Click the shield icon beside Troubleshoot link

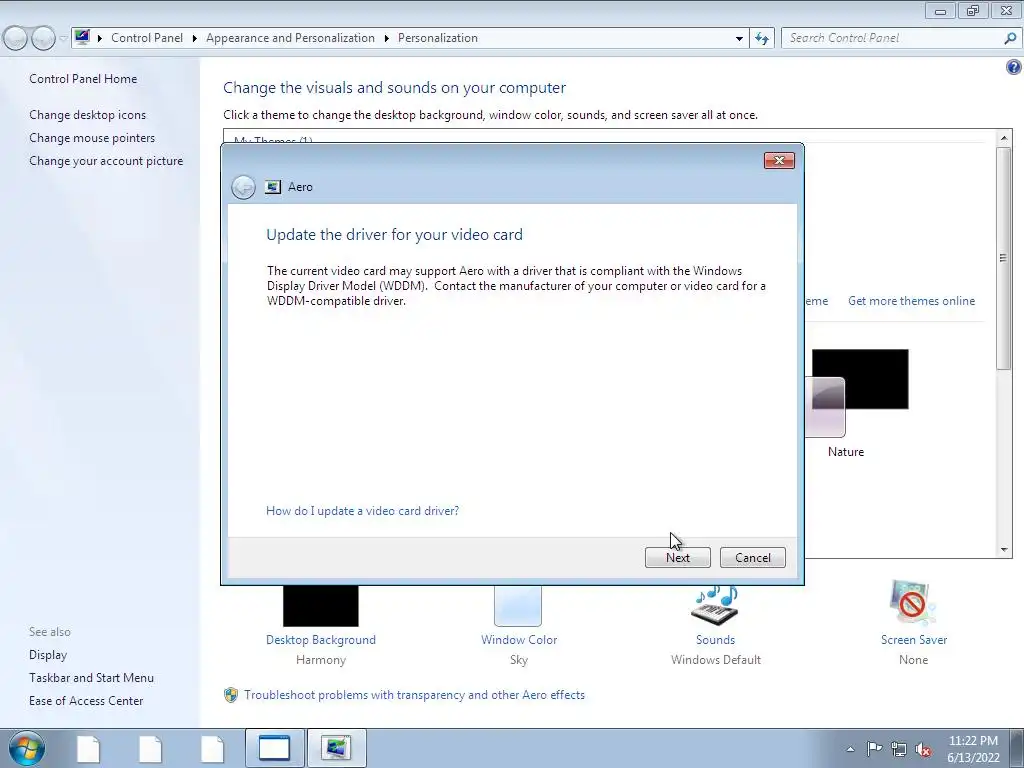pos(231,695)
